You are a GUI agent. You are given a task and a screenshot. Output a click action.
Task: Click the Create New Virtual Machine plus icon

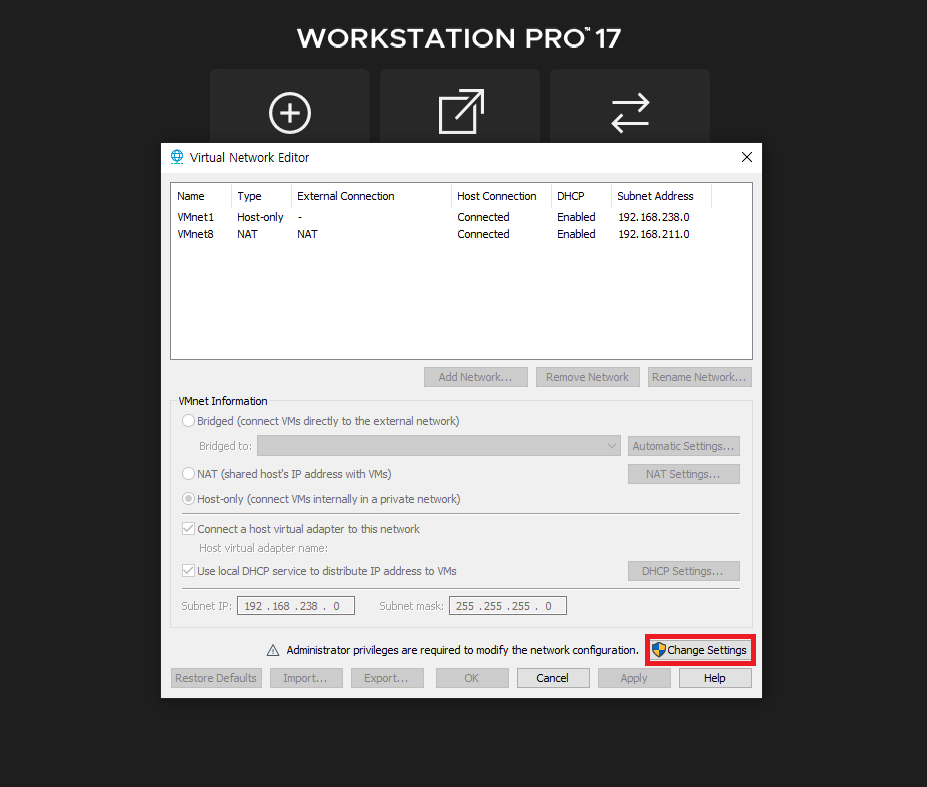(x=290, y=112)
